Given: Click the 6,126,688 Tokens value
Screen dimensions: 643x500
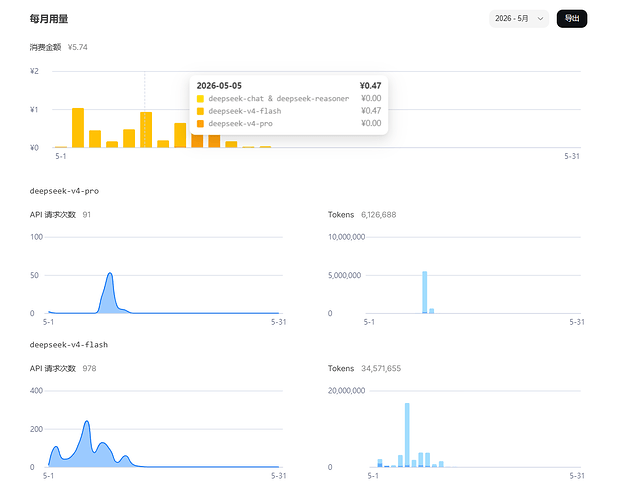Looking at the screenshot, I should pos(379,215).
